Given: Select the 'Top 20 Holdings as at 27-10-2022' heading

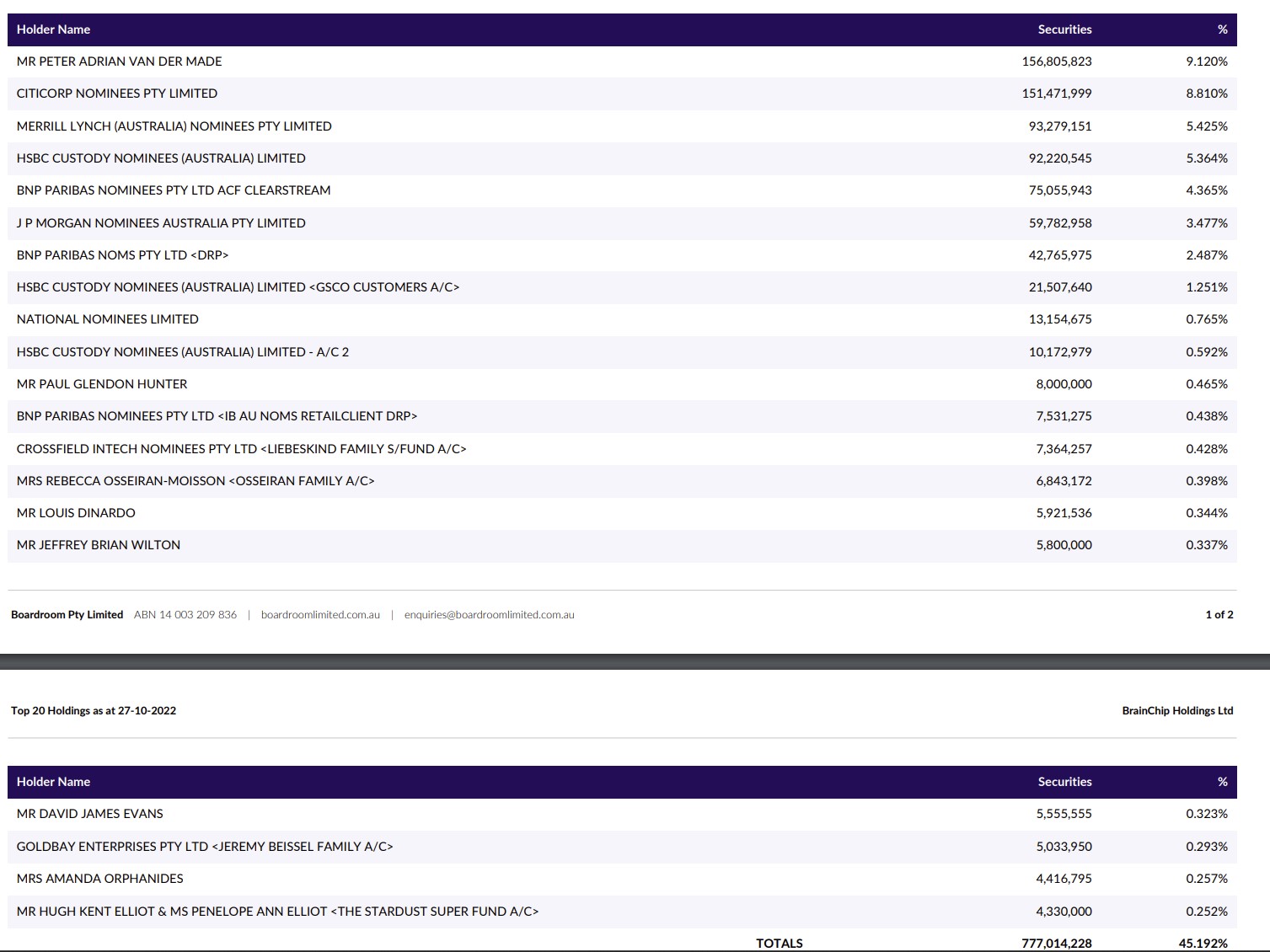Looking at the screenshot, I should tap(94, 711).
